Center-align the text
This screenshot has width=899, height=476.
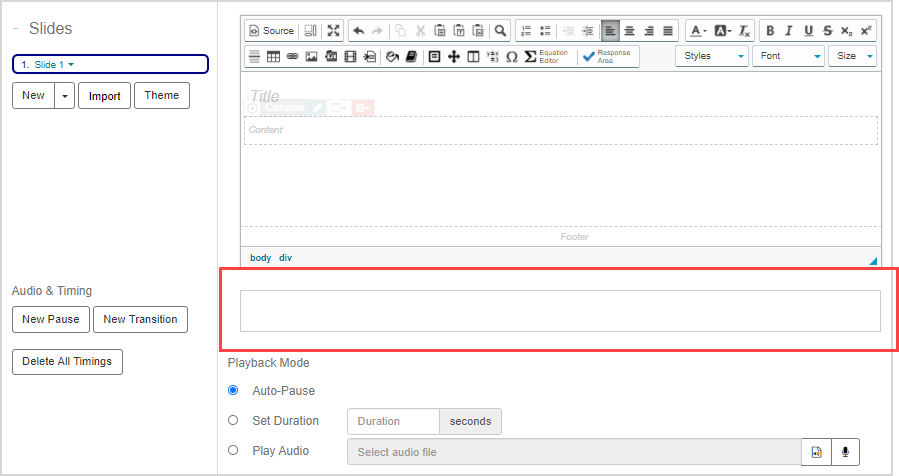(x=630, y=31)
